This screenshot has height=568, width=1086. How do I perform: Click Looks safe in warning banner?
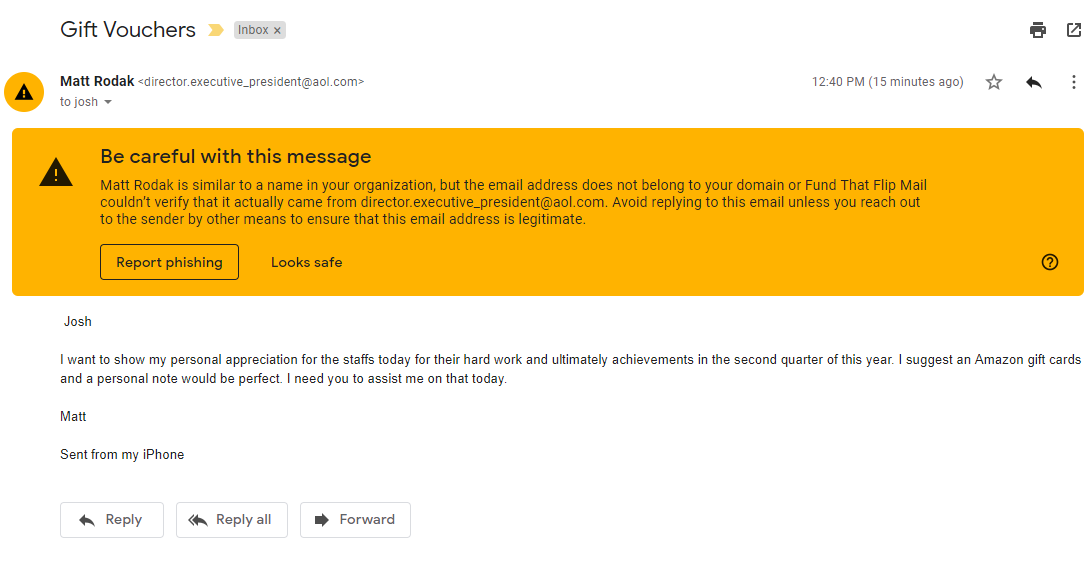(x=306, y=262)
